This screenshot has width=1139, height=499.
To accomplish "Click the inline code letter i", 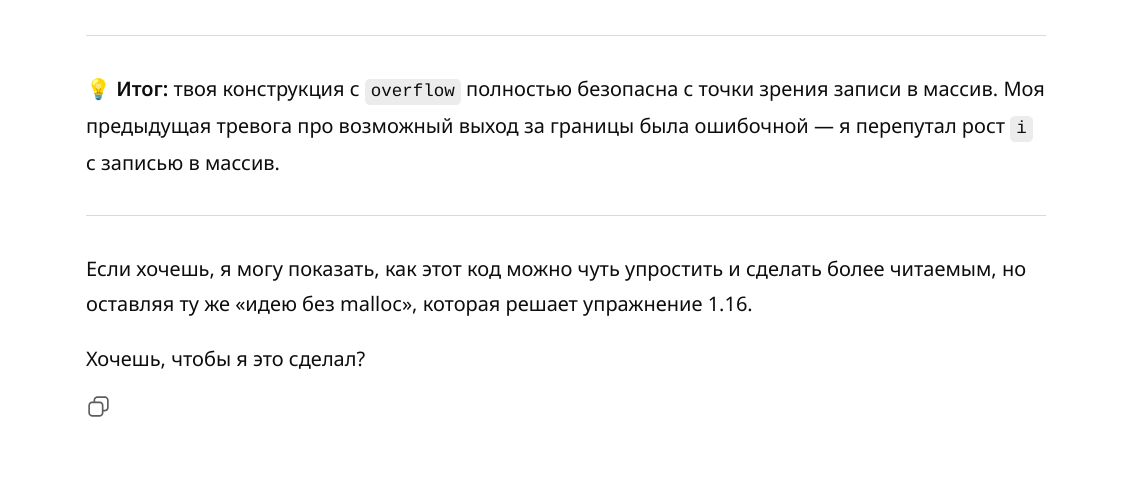I will (x=1020, y=128).
